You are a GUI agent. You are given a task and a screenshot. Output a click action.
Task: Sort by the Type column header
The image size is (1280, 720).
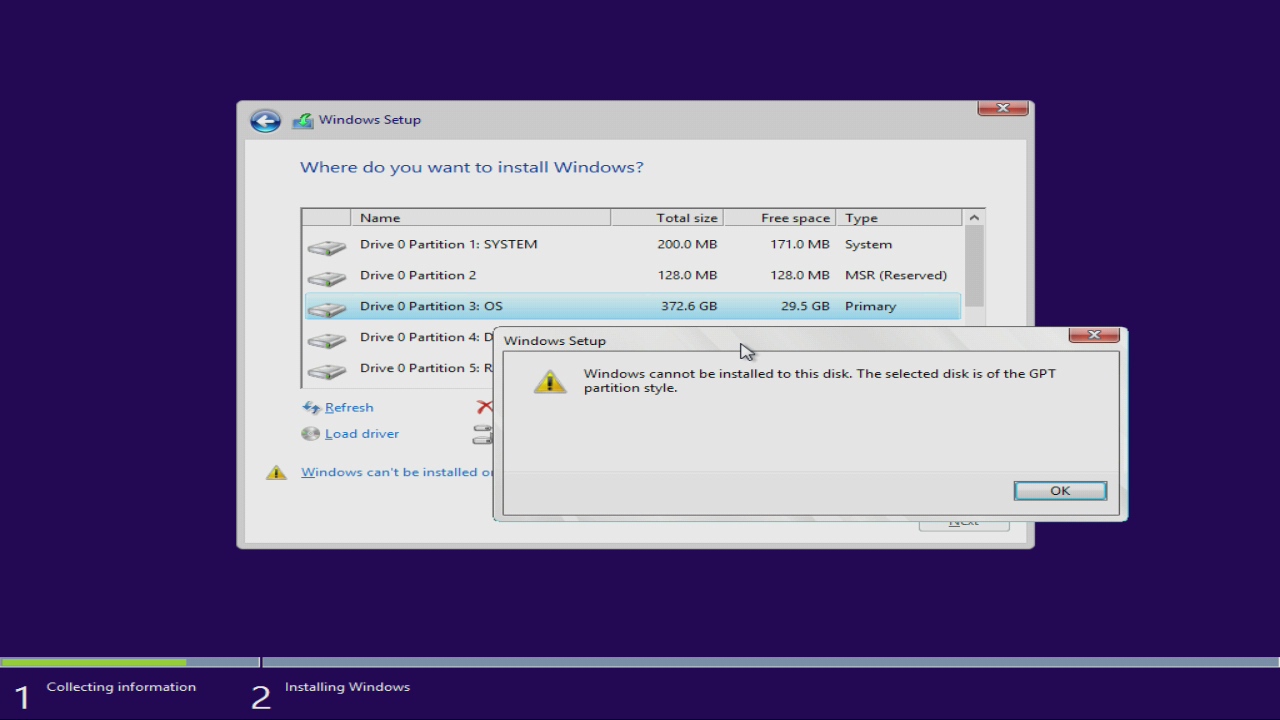click(x=899, y=218)
